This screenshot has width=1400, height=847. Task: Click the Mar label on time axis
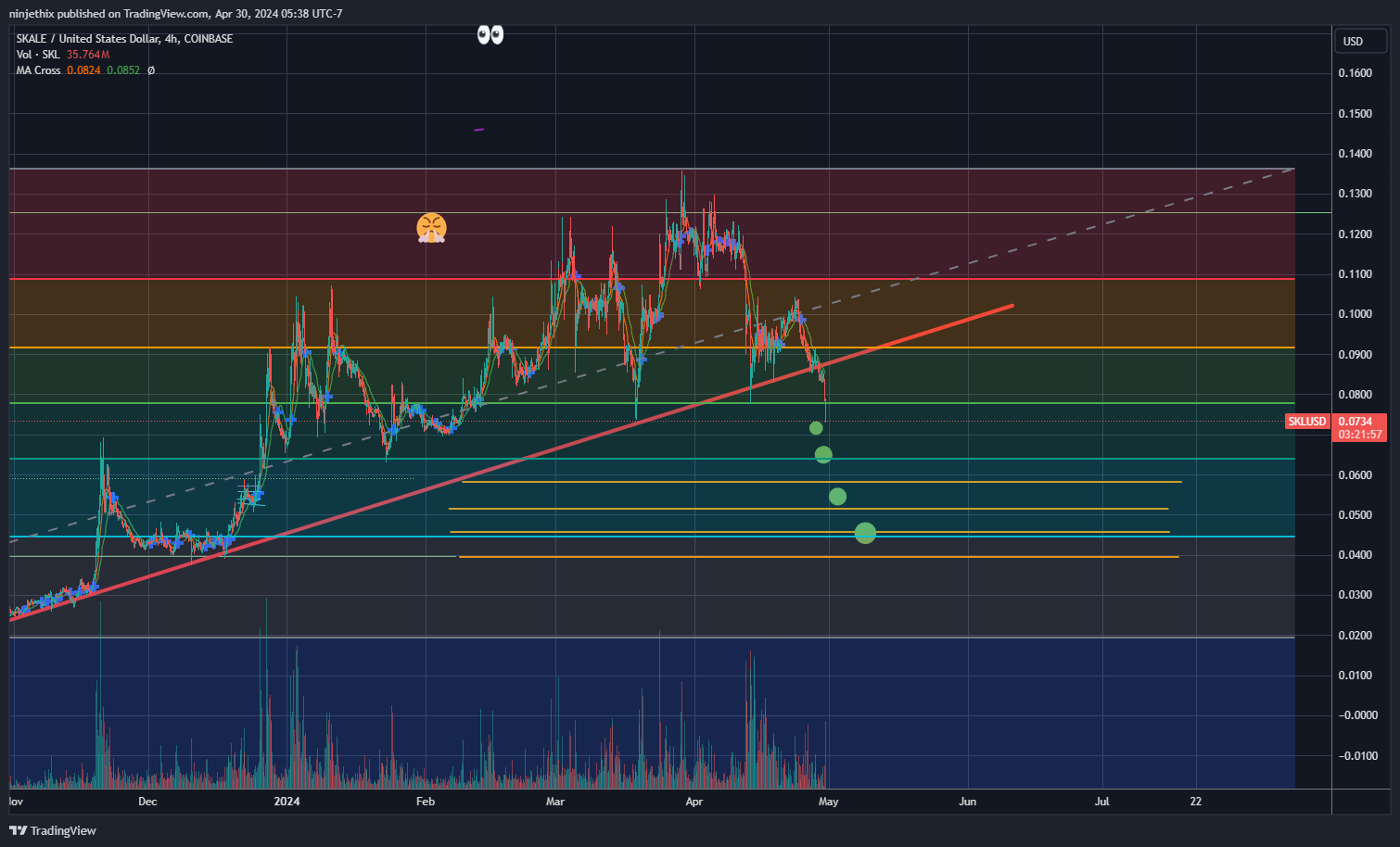point(555,802)
